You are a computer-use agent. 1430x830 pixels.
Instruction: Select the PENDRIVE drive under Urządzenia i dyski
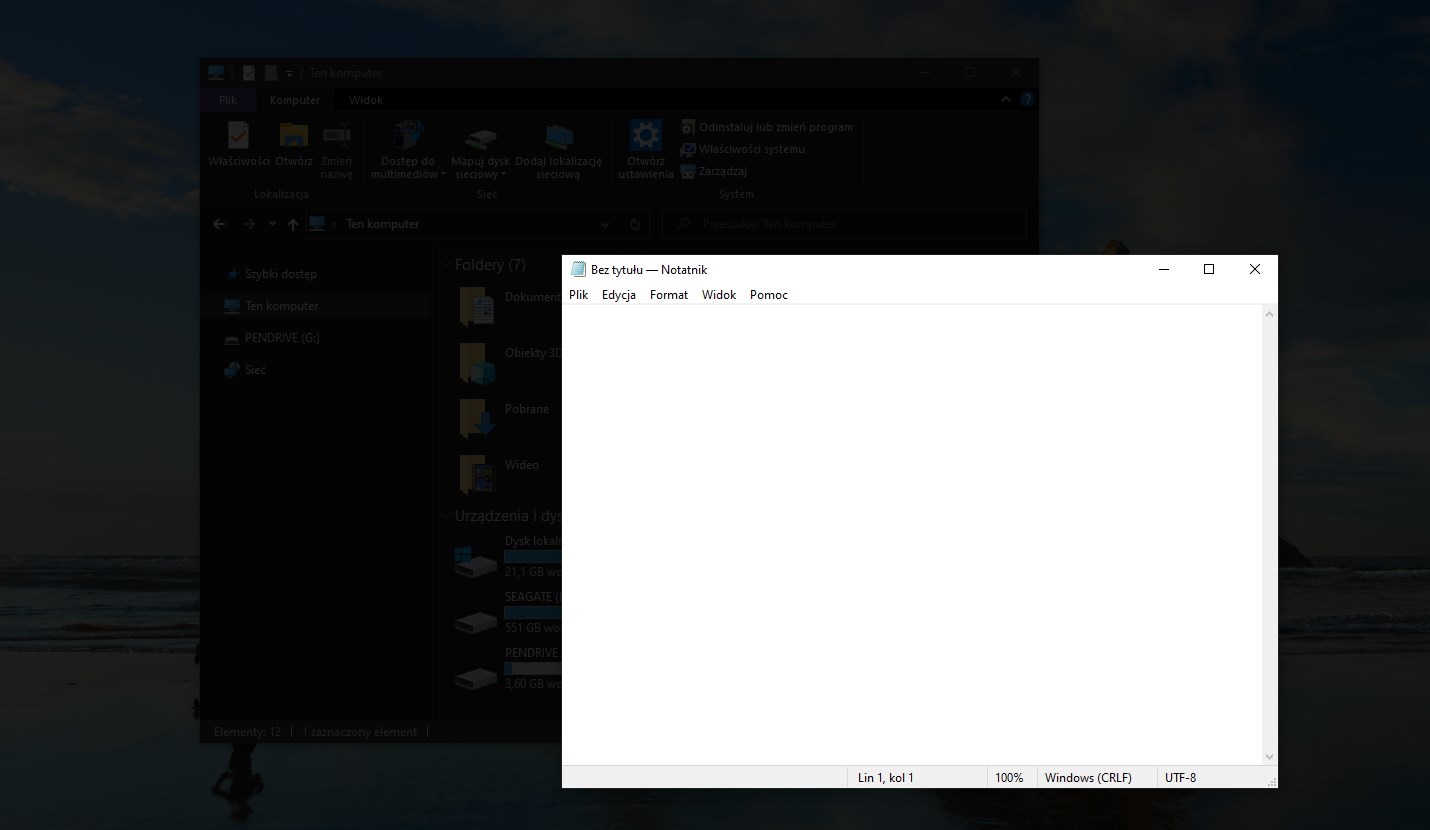tap(507, 669)
